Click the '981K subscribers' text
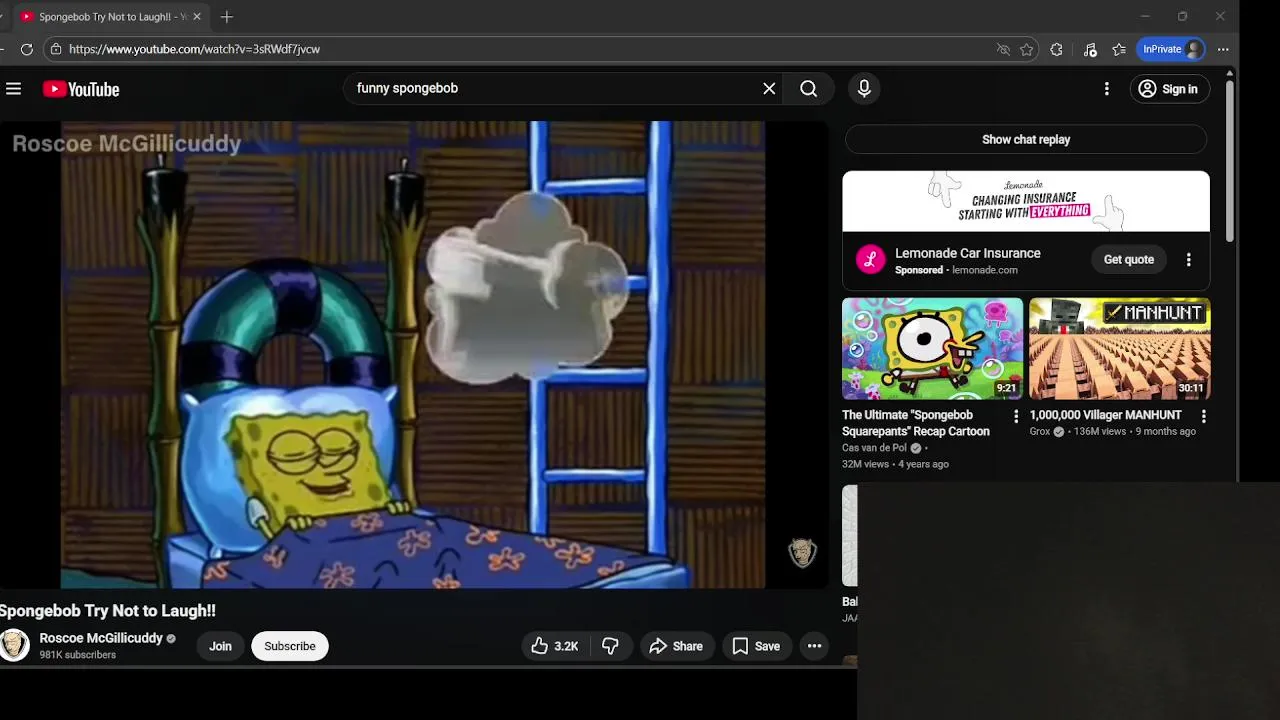1280x720 pixels. [x=78, y=655]
